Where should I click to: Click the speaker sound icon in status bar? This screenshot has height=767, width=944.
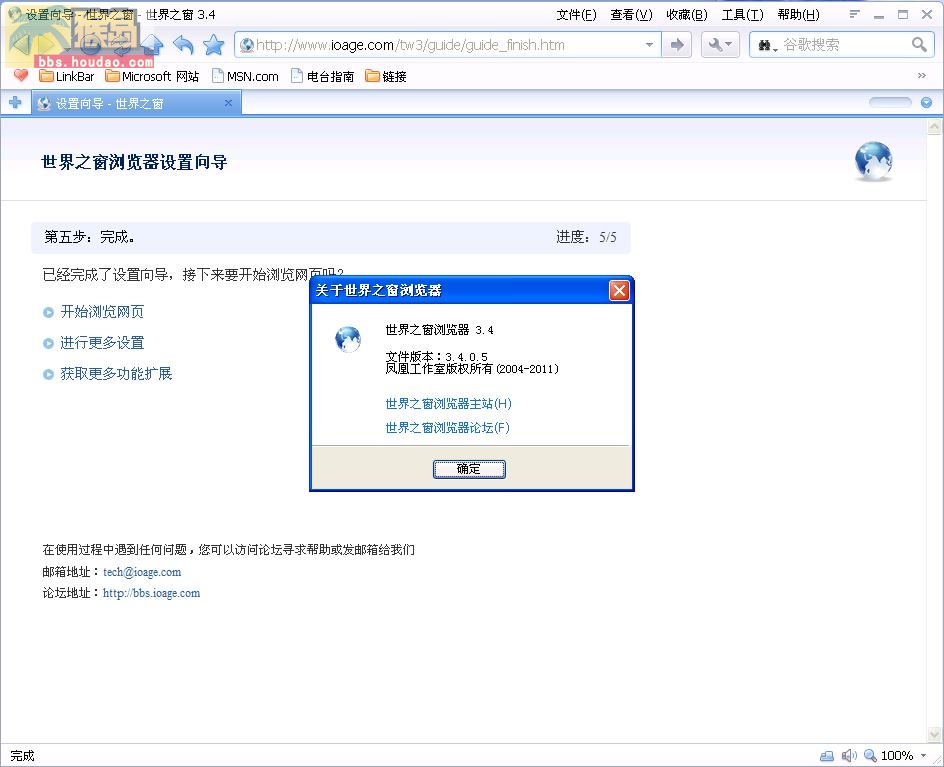tap(849, 756)
